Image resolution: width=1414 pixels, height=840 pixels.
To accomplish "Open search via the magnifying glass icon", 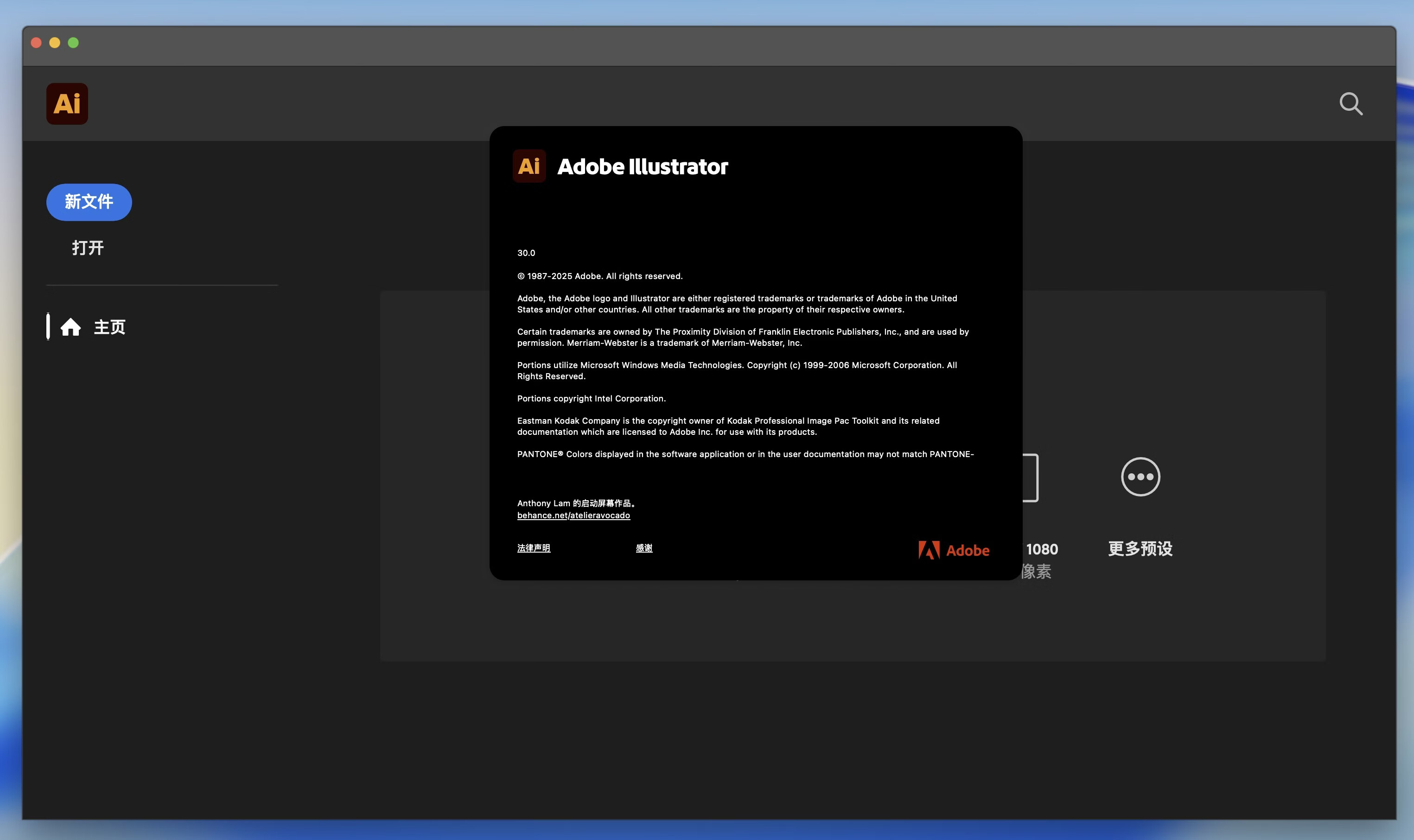I will [1351, 103].
